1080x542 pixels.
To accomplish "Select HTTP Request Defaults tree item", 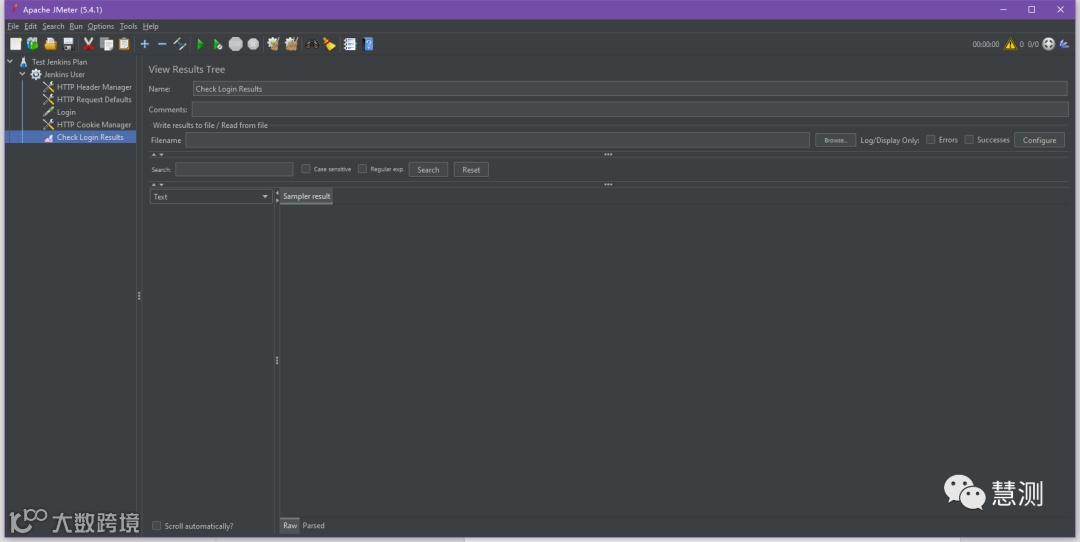I will pyautogui.click(x=94, y=100).
